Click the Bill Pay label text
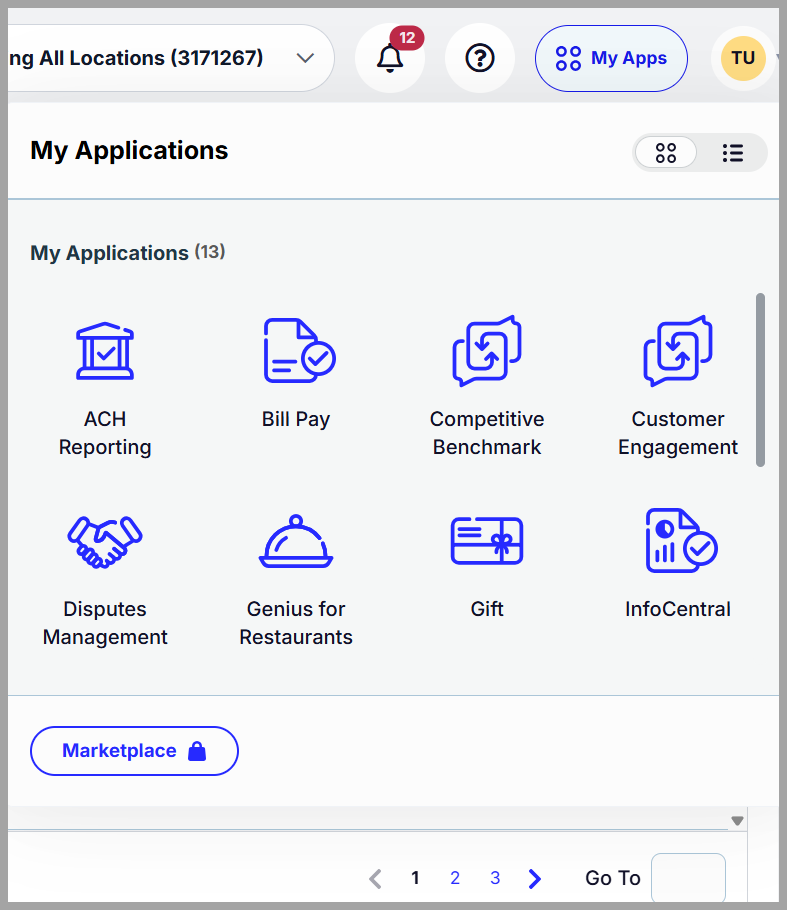This screenshot has height=910, width=787. [x=296, y=419]
